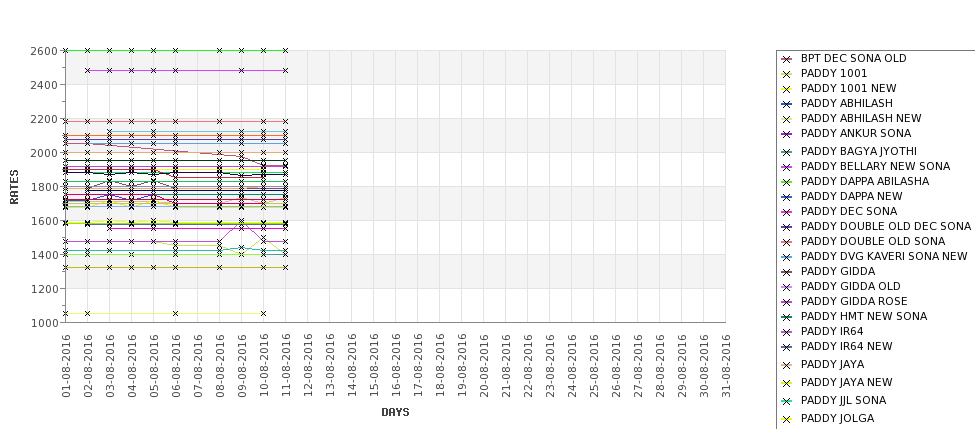Select PADDY DVG KAVERI SONA NEW entry
The image size is (975, 429).
point(884,256)
